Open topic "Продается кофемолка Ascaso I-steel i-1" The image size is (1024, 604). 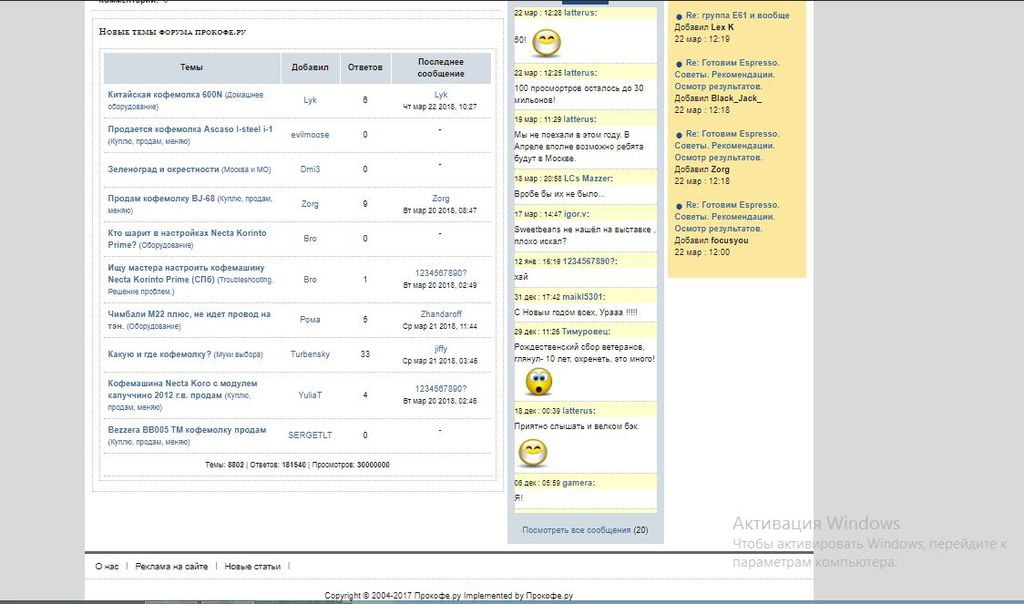point(190,129)
